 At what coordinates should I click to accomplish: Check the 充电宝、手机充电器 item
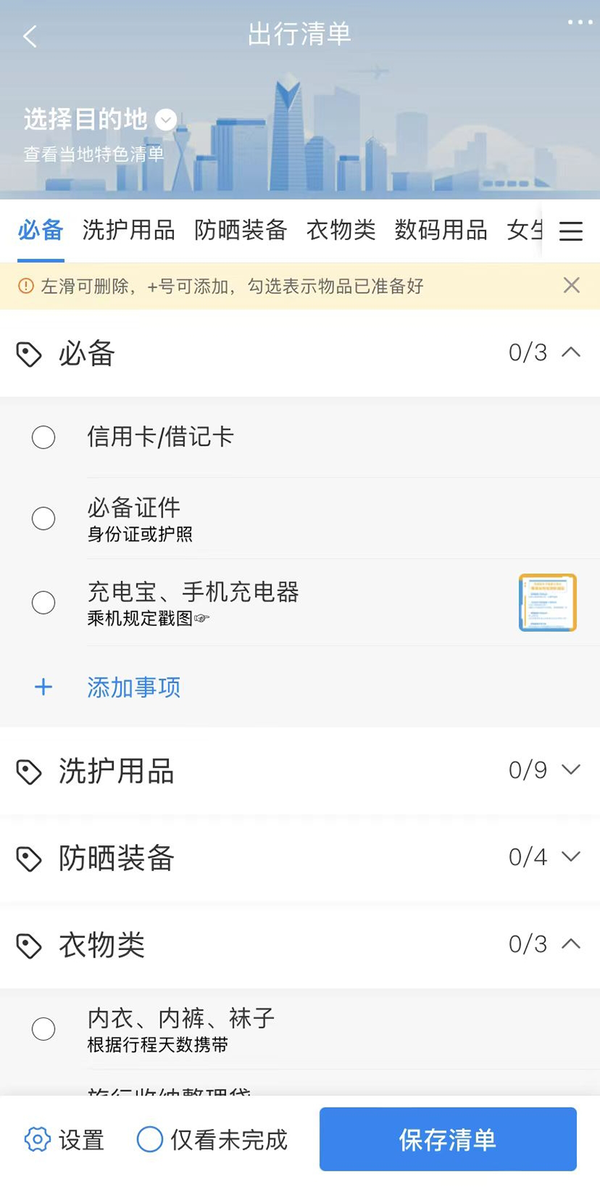pyautogui.click(x=43, y=602)
